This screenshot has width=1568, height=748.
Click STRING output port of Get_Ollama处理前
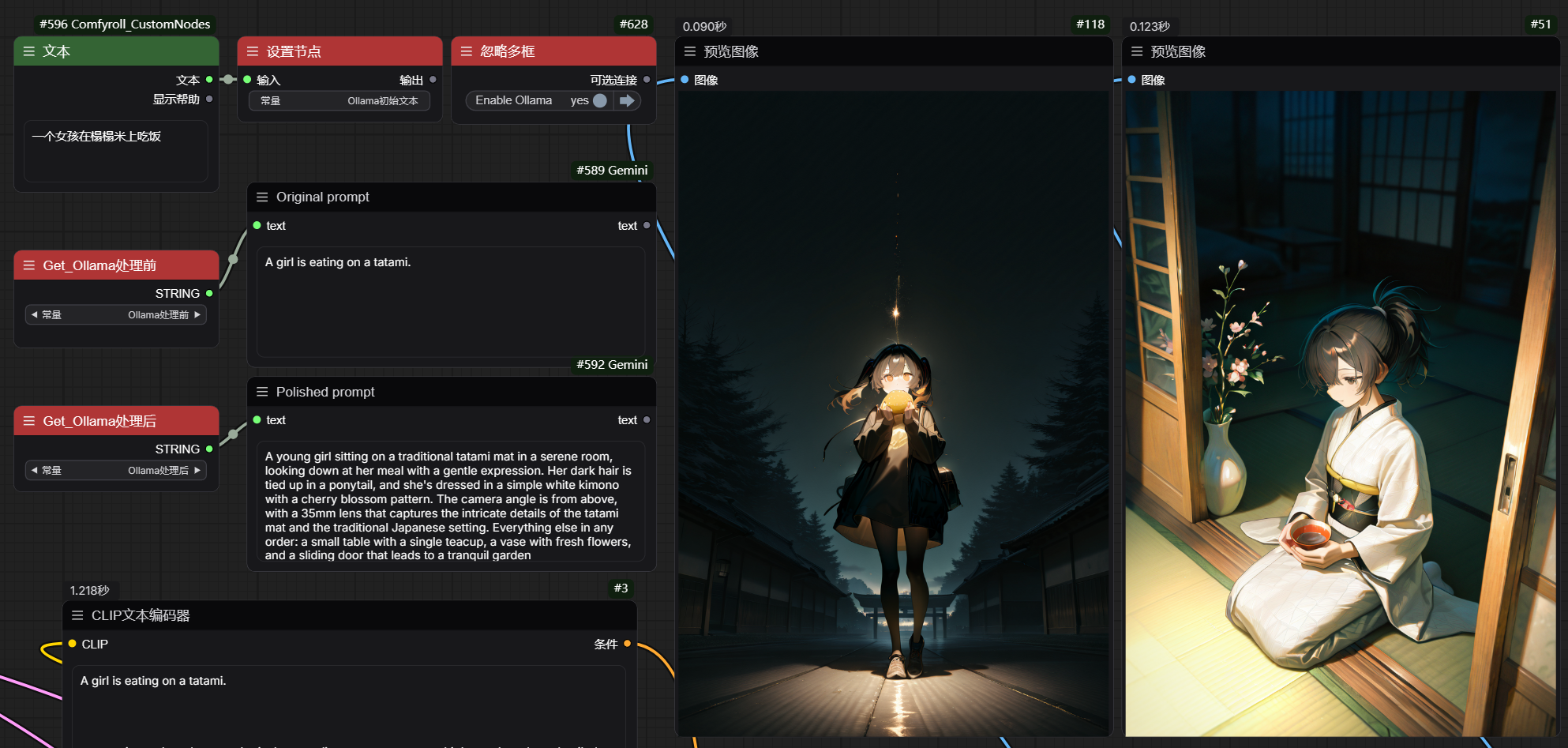(x=209, y=293)
